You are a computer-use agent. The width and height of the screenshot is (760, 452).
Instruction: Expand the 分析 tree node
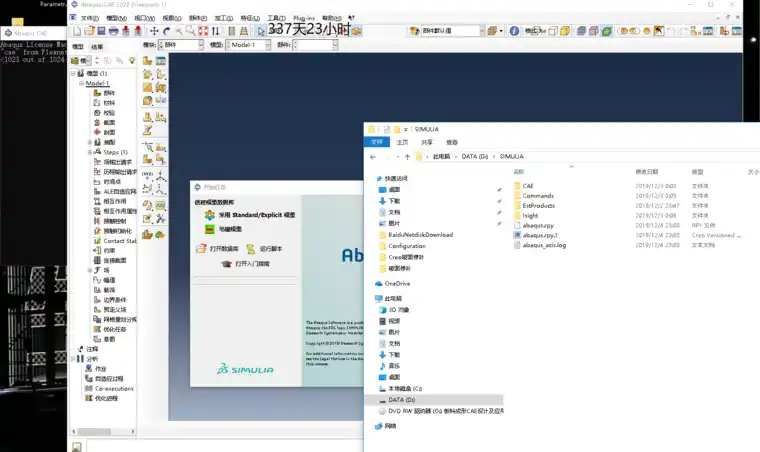tap(74, 358)
